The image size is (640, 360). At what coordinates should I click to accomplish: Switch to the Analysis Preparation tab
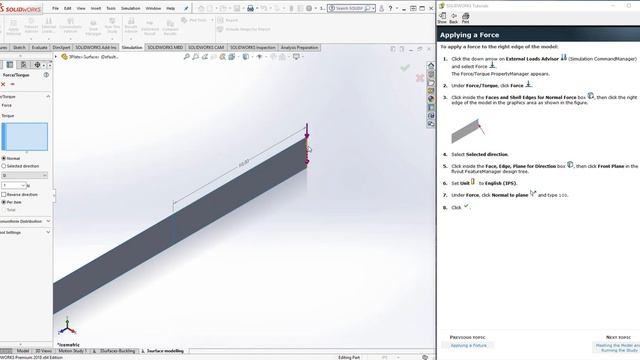299,48
